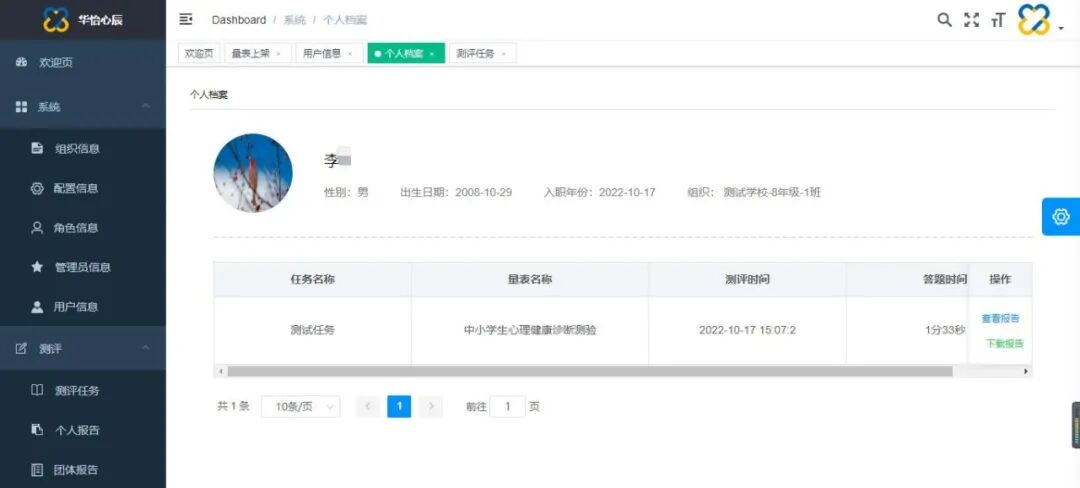
Task: Click 团体报告 list icon
Action: tap(37, 470)
